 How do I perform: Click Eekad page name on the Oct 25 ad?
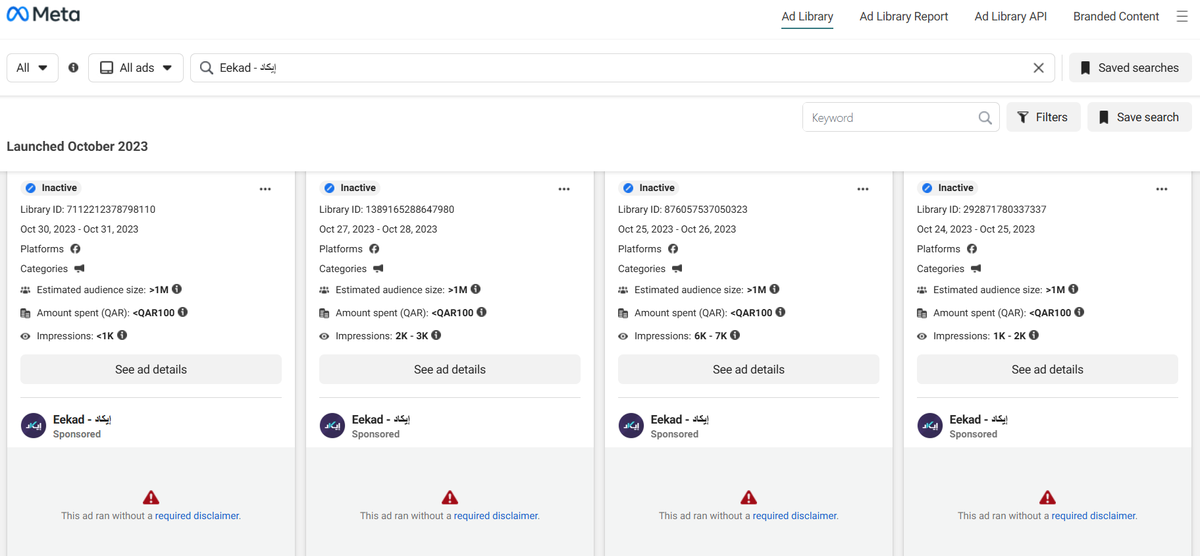[x=680, y=420]
